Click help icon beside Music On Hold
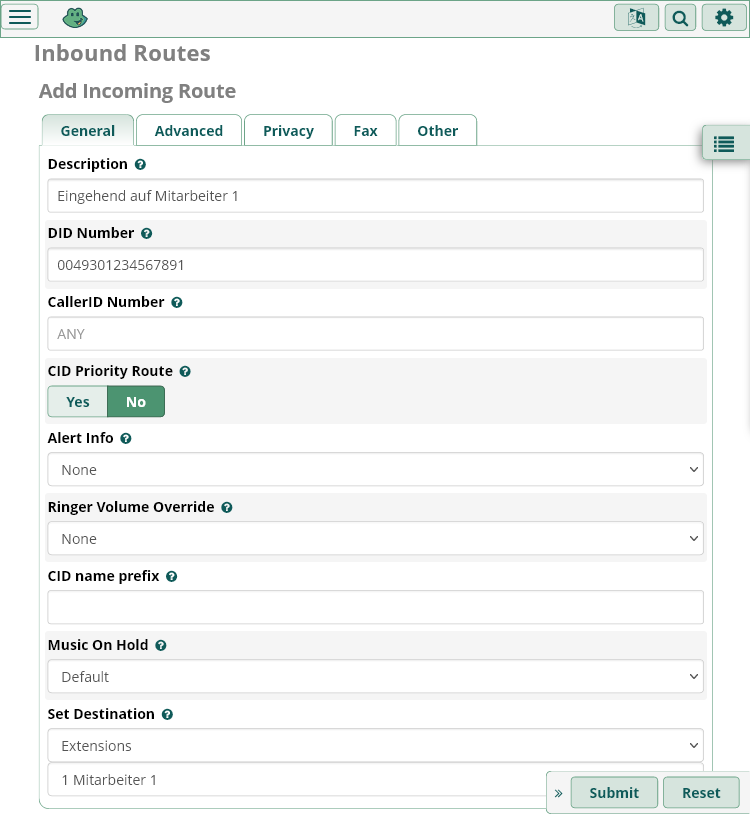Image resolution: width=750 pixels, height=820 pixels. pyautogui.click(x=161, y=646)
